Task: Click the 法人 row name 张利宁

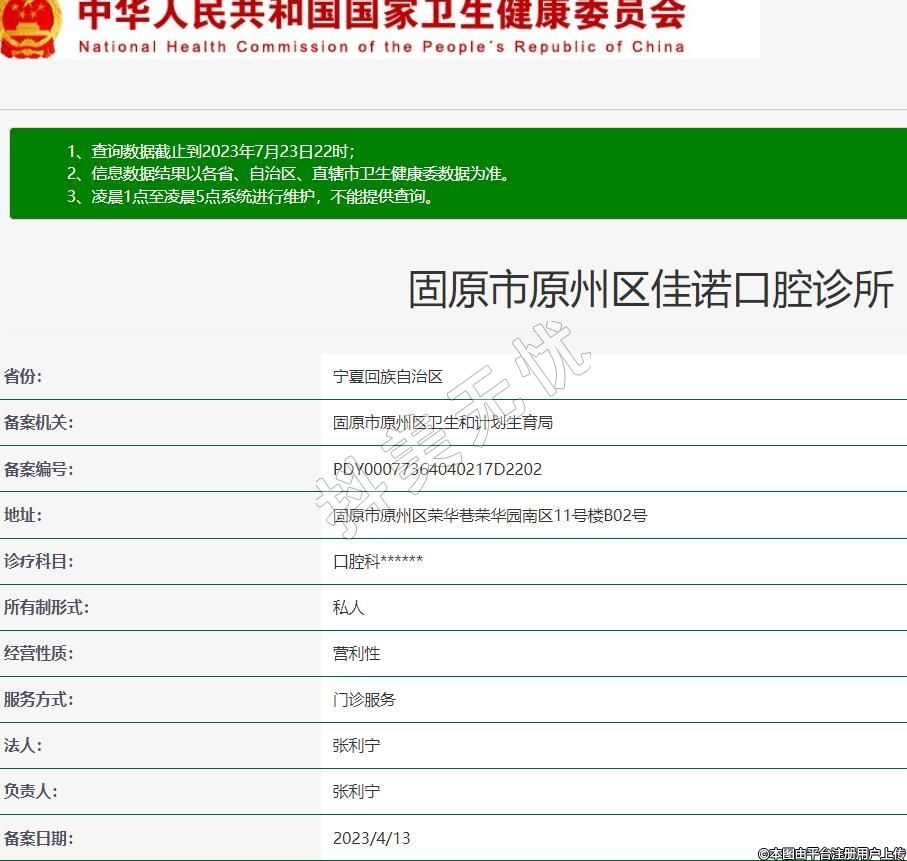Action: 356,746
